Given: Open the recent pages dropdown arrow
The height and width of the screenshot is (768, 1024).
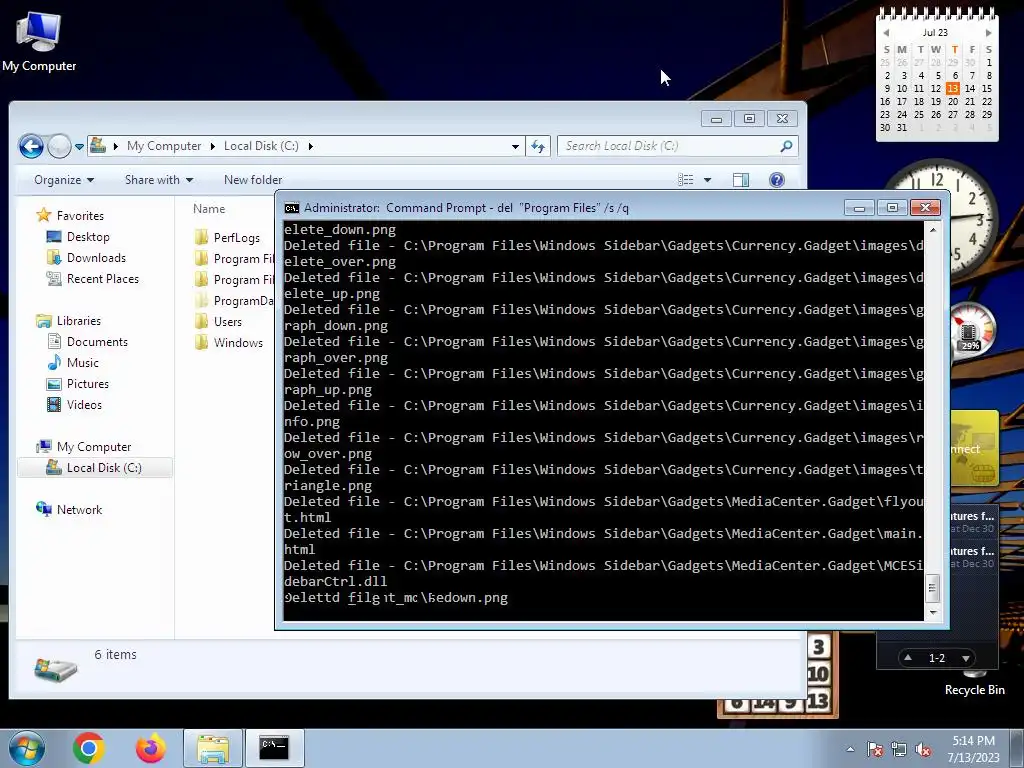Looking at the screenshot, I should tap(79, 146).
